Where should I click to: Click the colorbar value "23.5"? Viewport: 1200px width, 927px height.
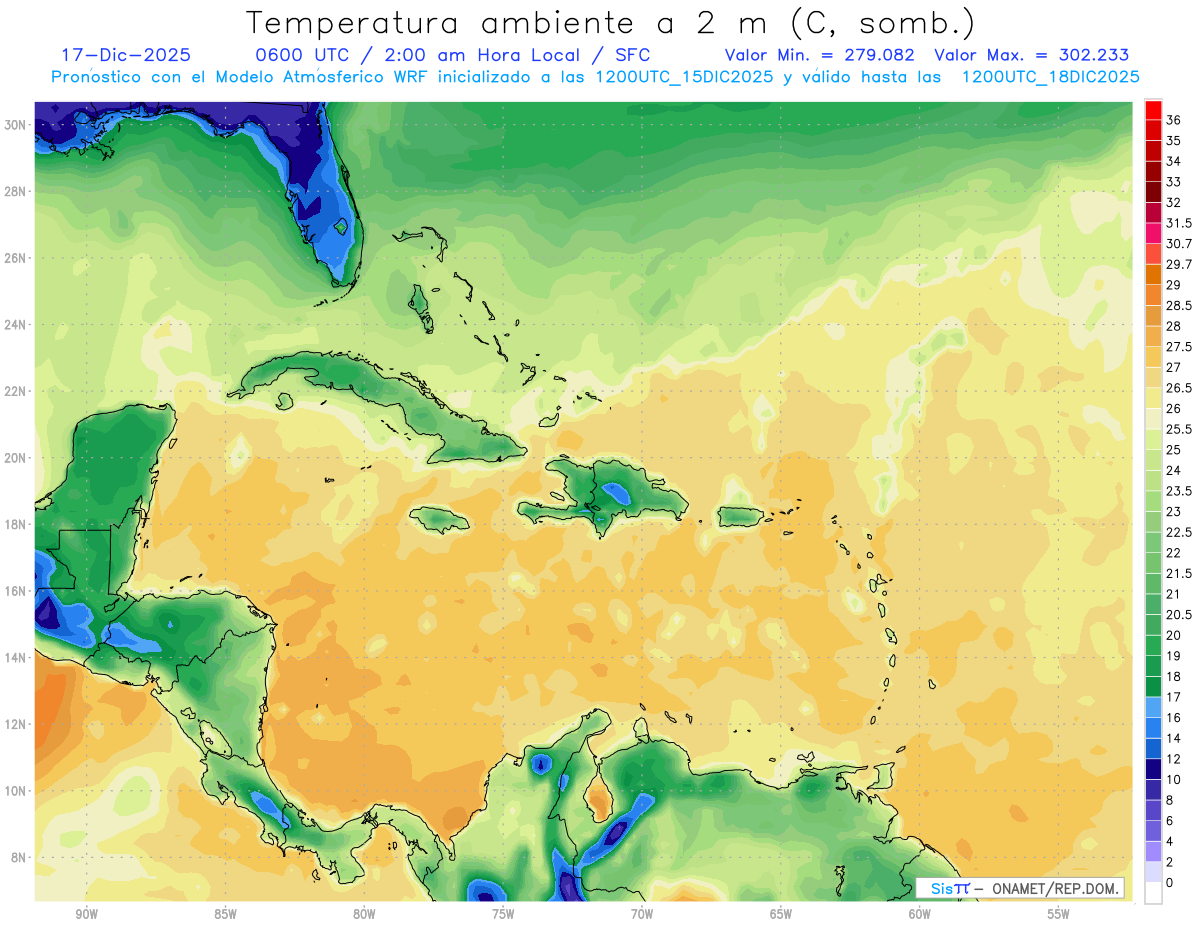(1179, 491)
